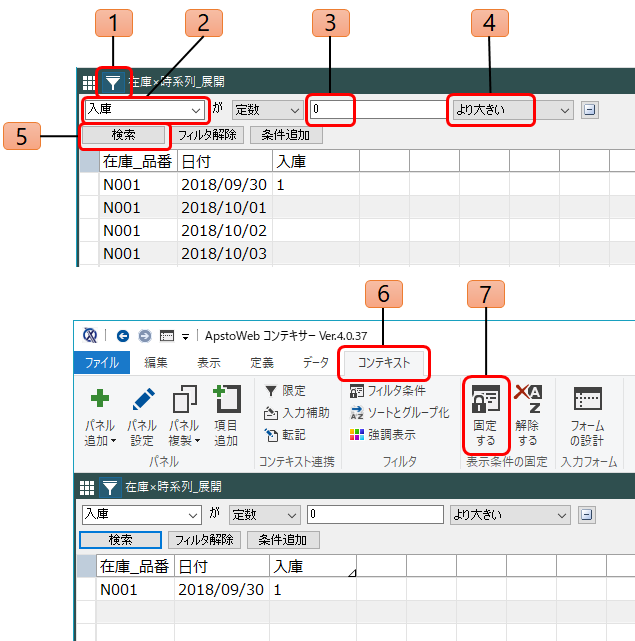635x641 pixels.
Task: Click the value input field containing 0 in upper panel
Action: point(378,109)
